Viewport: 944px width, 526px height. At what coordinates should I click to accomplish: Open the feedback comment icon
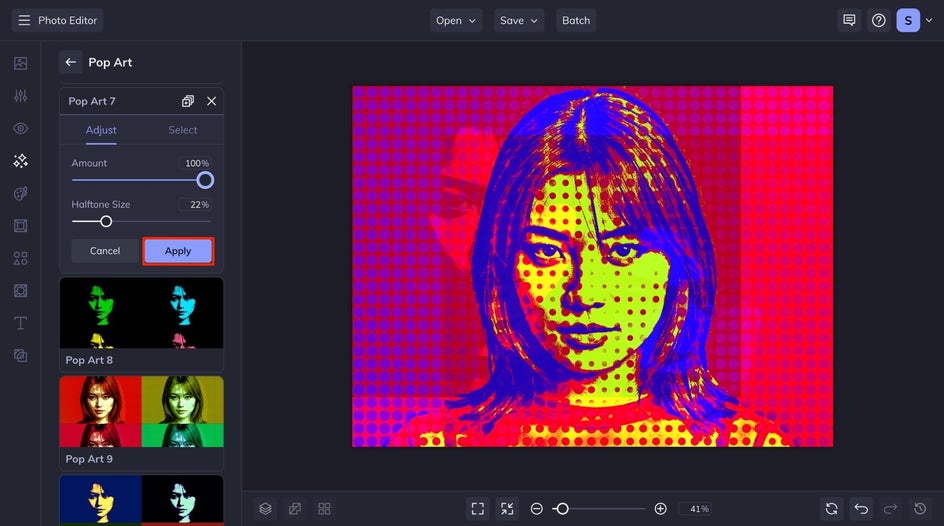click(x=849, y=20)
